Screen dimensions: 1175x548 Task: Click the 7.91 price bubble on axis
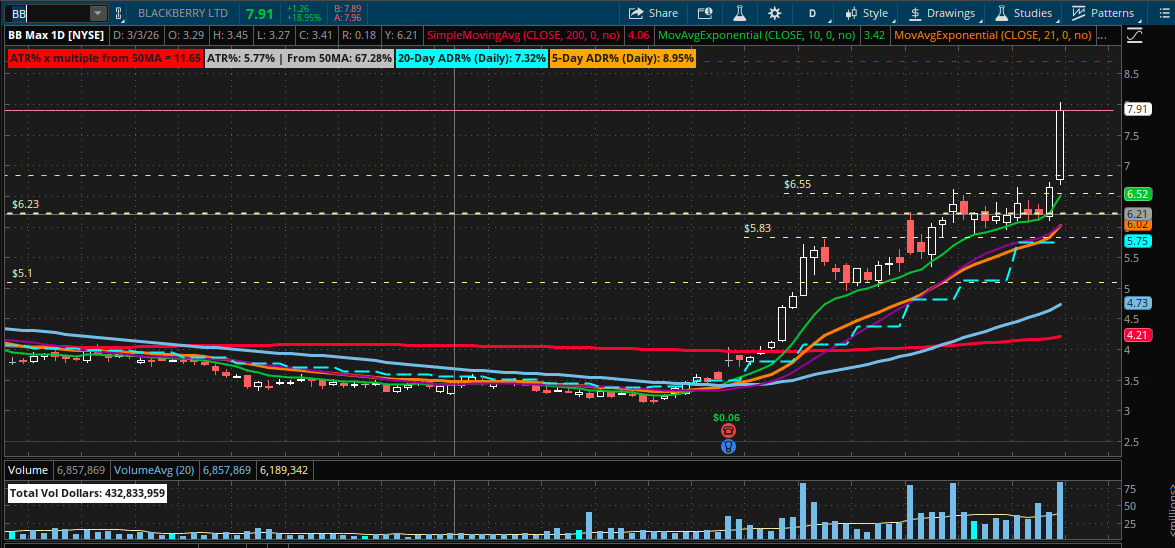coord(1138,109)
